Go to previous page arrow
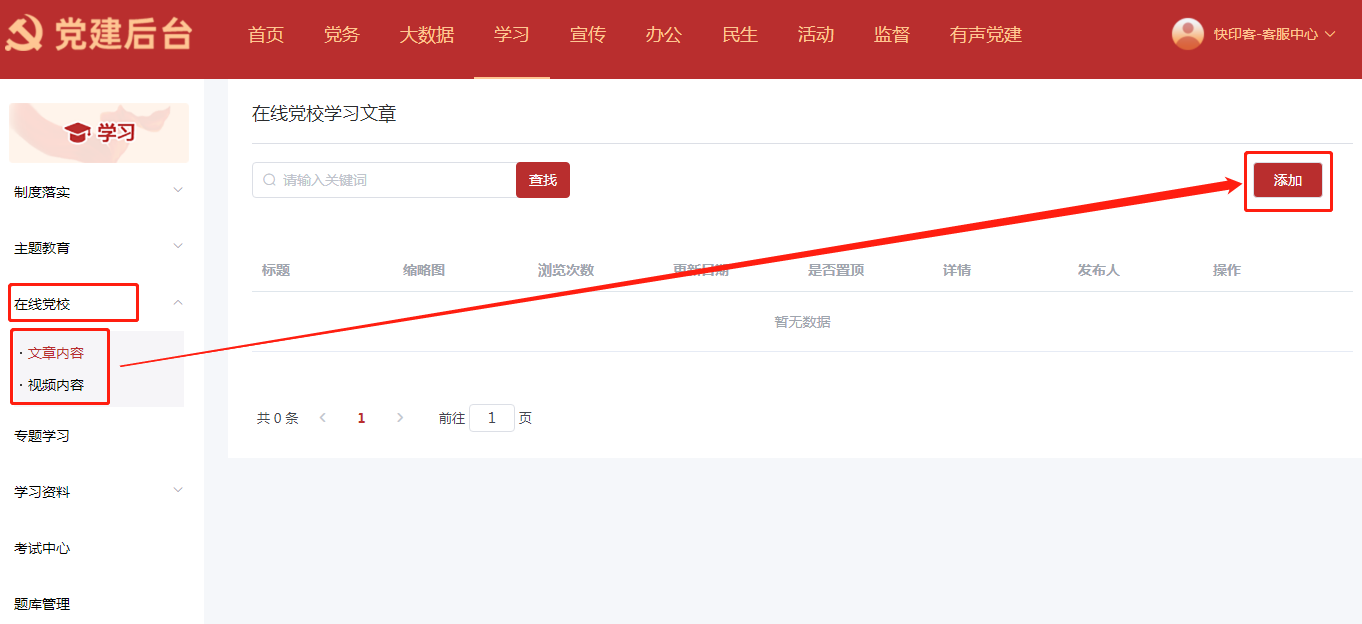 click(323, 418)
